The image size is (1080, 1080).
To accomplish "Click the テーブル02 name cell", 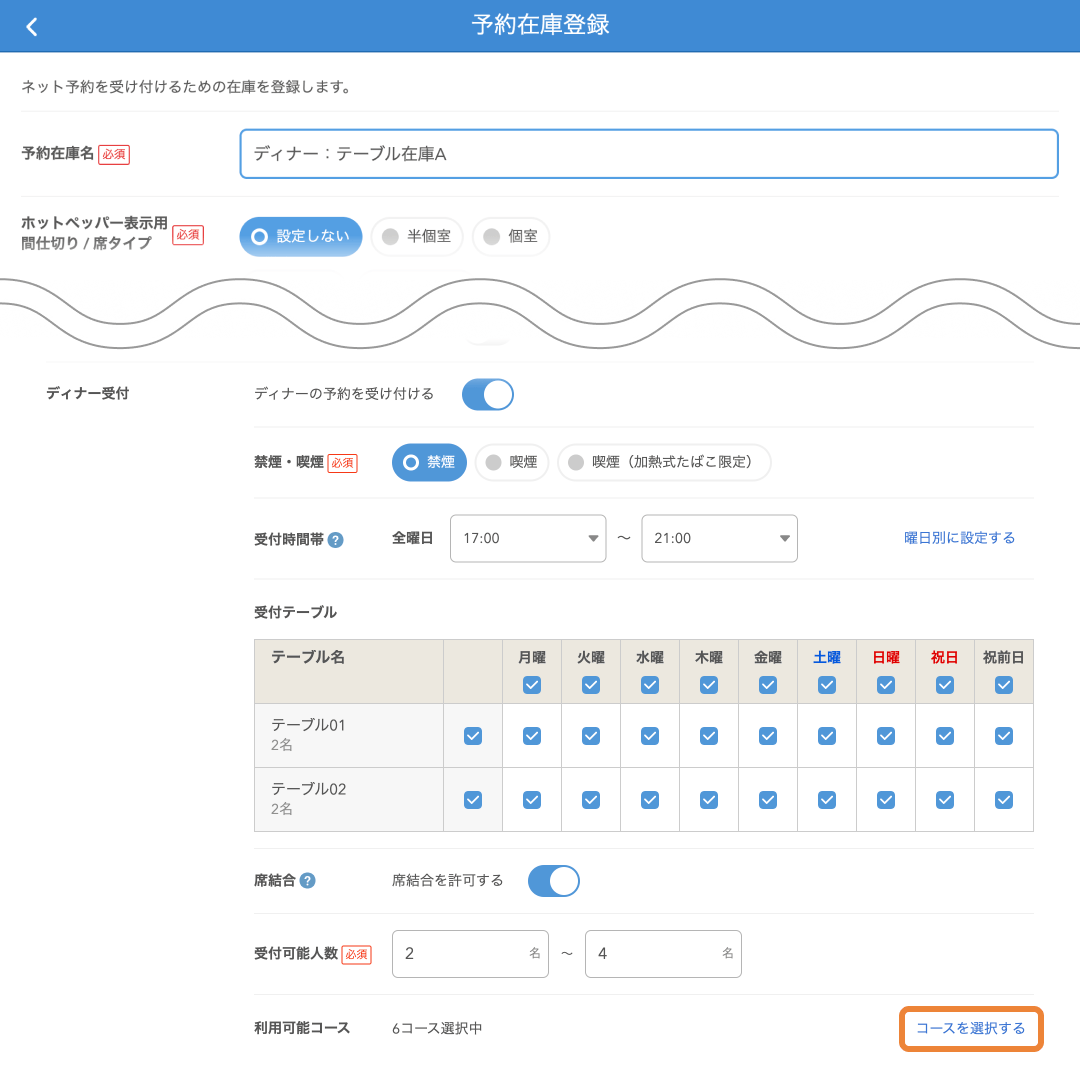I will (x=349, y=800).
